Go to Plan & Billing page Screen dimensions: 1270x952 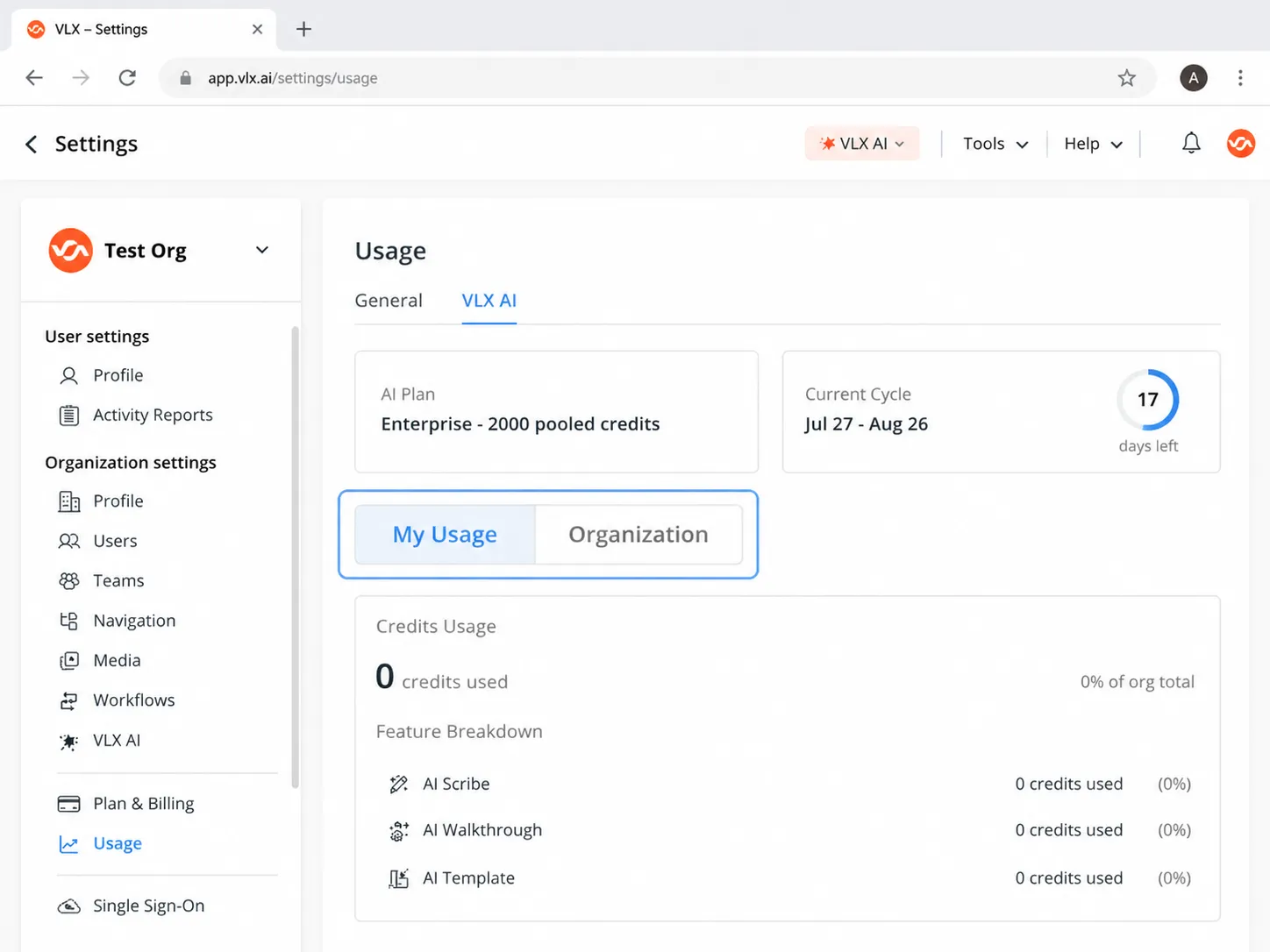(x=144, y=804)
